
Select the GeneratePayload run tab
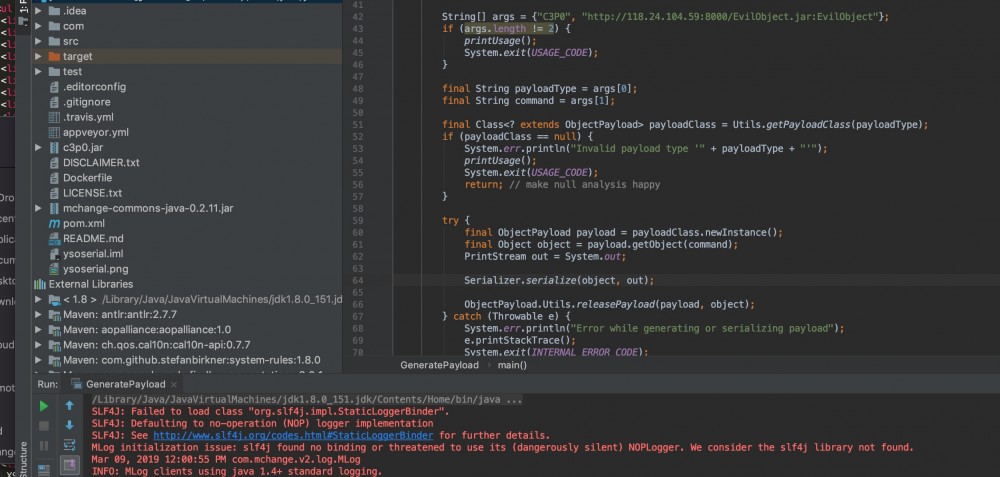[x=126, y=384]
